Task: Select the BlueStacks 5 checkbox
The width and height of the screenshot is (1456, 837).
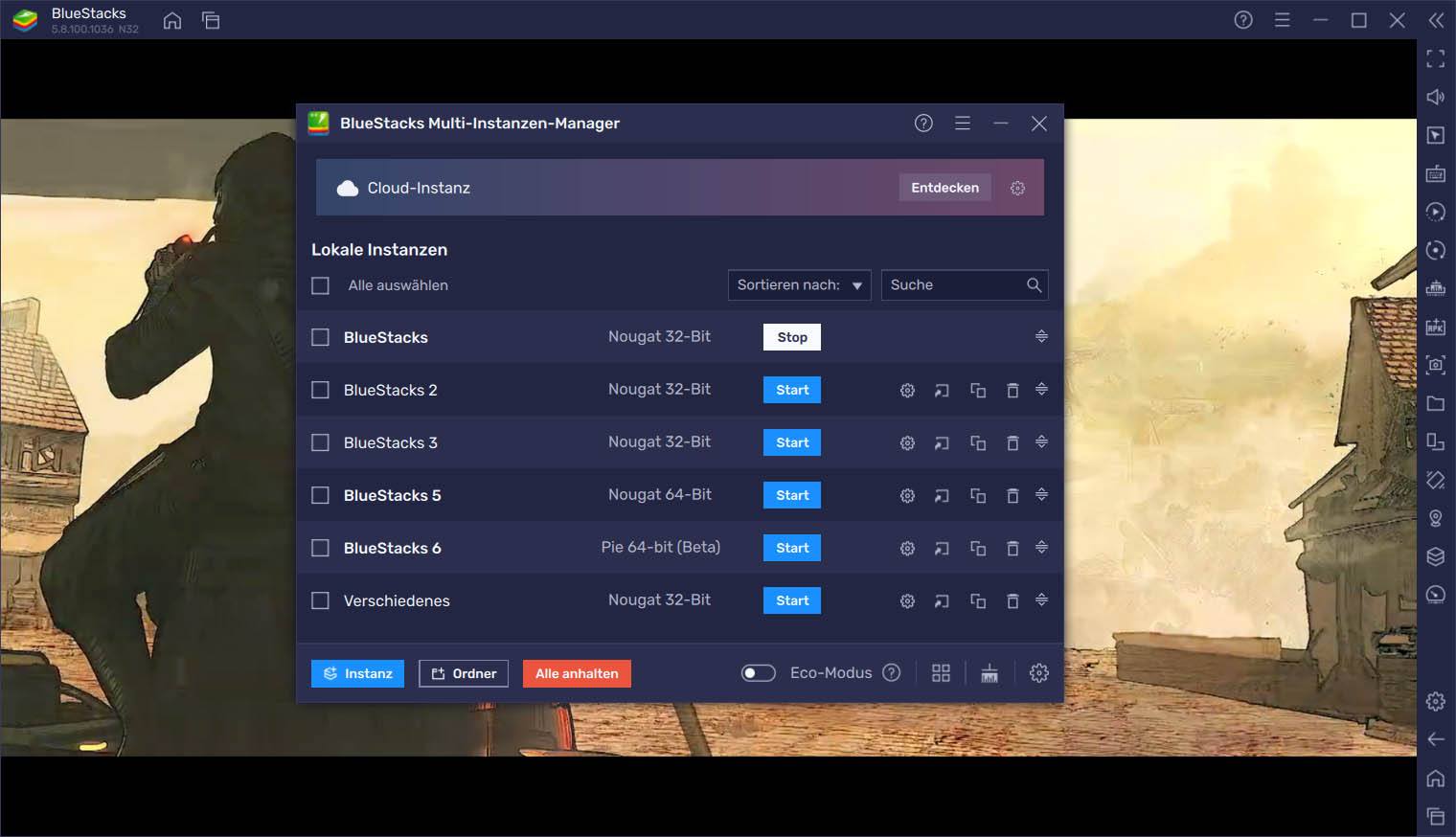Action: click(x=320, y=495)
